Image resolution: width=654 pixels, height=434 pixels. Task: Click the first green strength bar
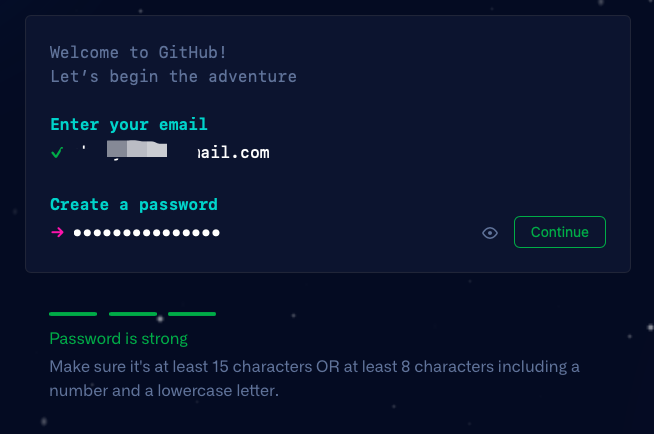click(73, 314)
